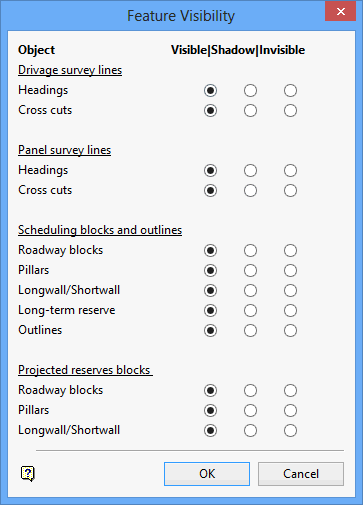Select Visible for Outlines
The width and height of the screenshot is (363, 505).
point(210,330)
